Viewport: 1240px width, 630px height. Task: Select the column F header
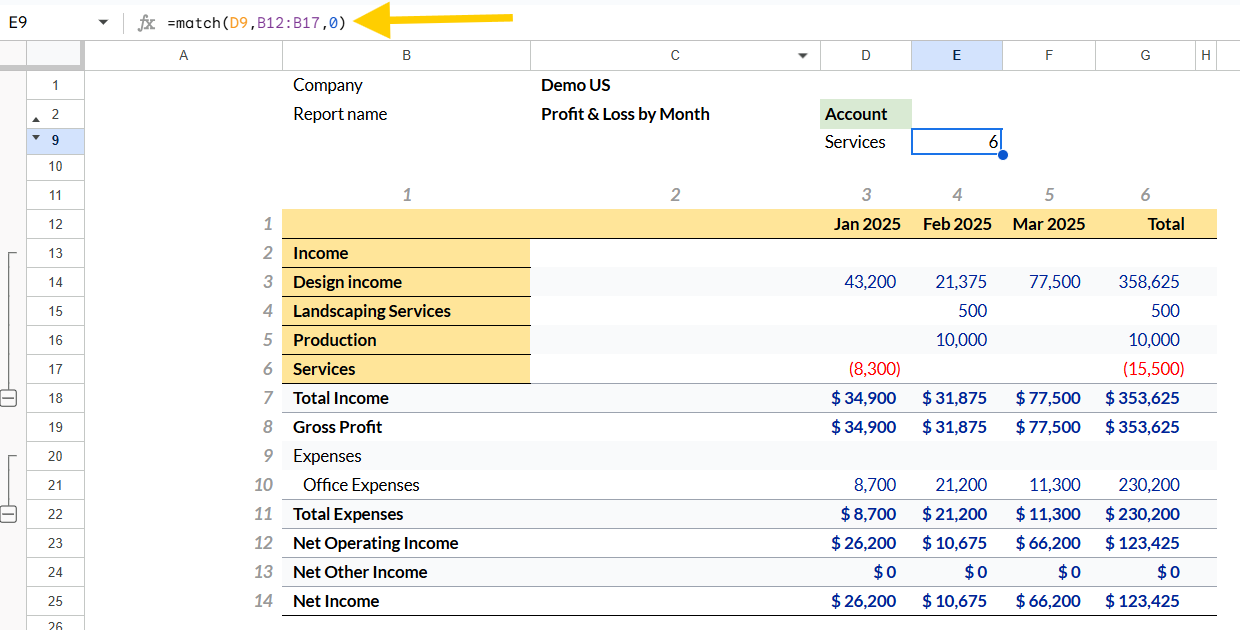[x=1049, y=56]
